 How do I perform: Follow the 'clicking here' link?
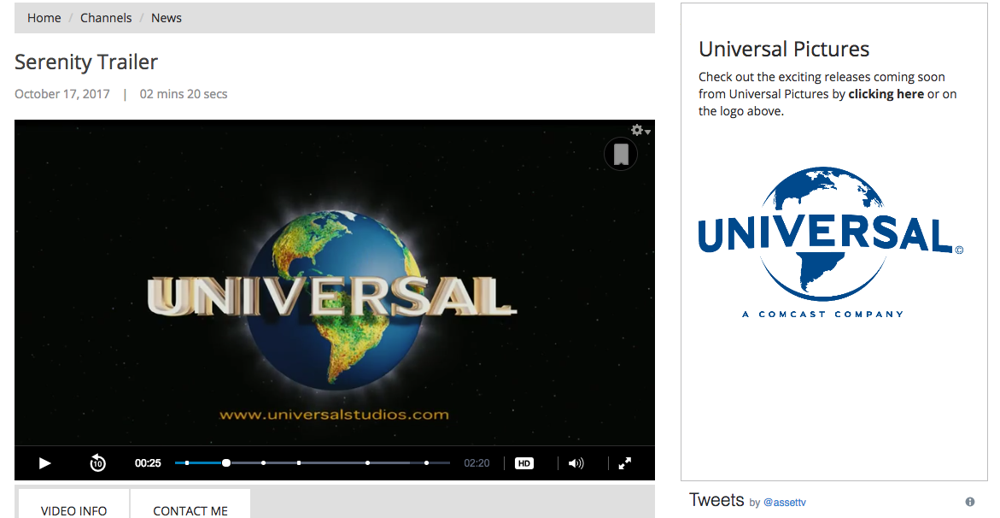[x=886, y=94]
